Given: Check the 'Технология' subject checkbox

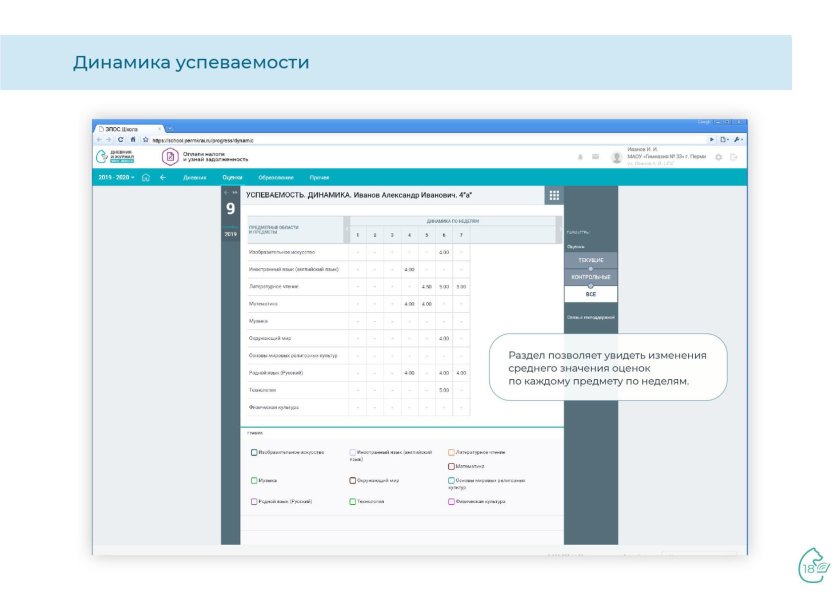Looking at the screenshot, I should (351, 502).
